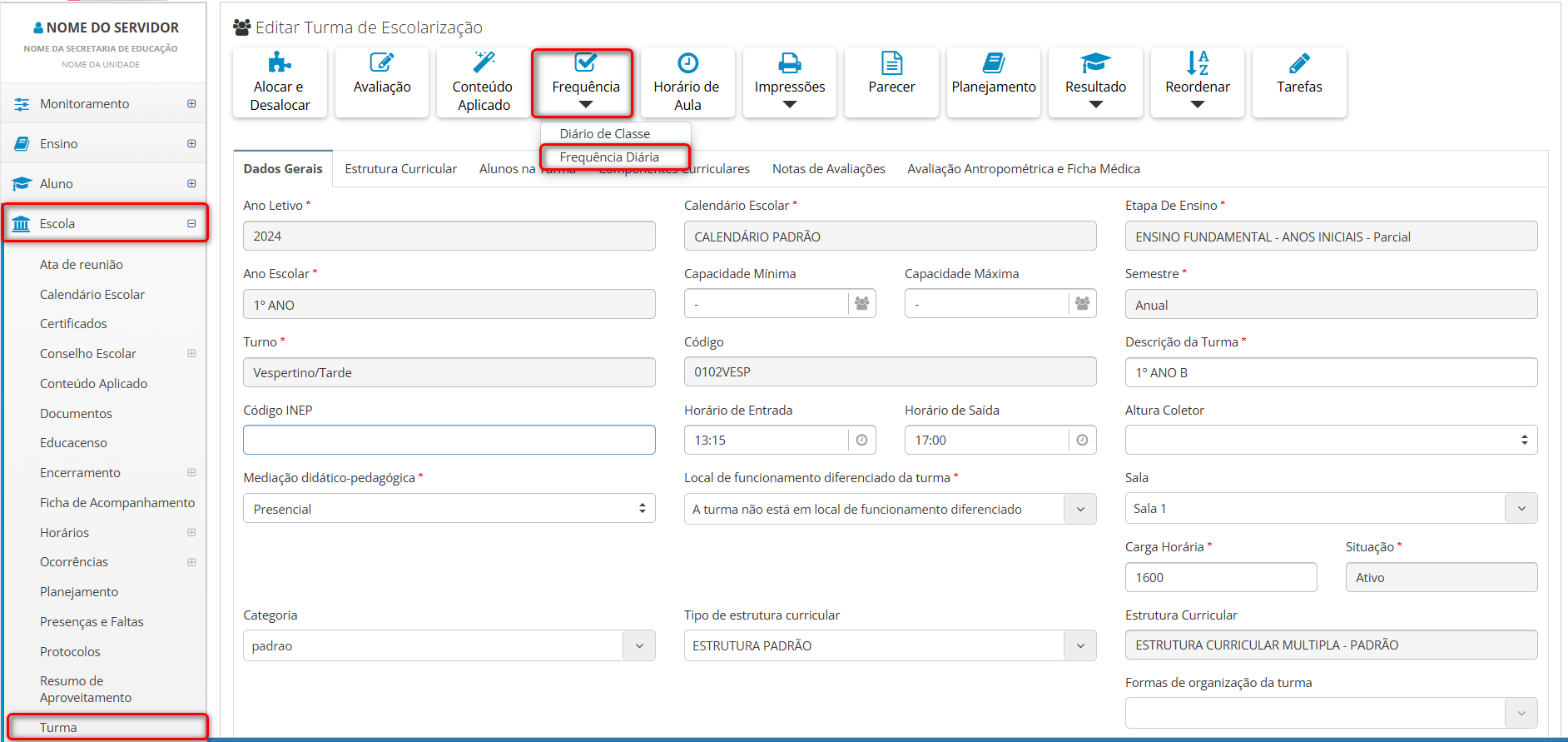Click the Código INEP input field
Screen dimensions: 1568x742
[449, 440]
